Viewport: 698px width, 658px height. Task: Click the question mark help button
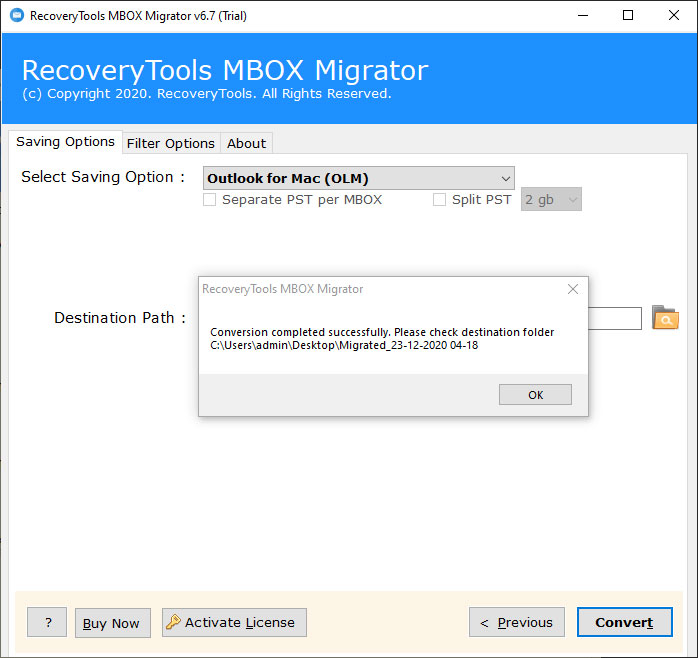[x=47, y=622]
